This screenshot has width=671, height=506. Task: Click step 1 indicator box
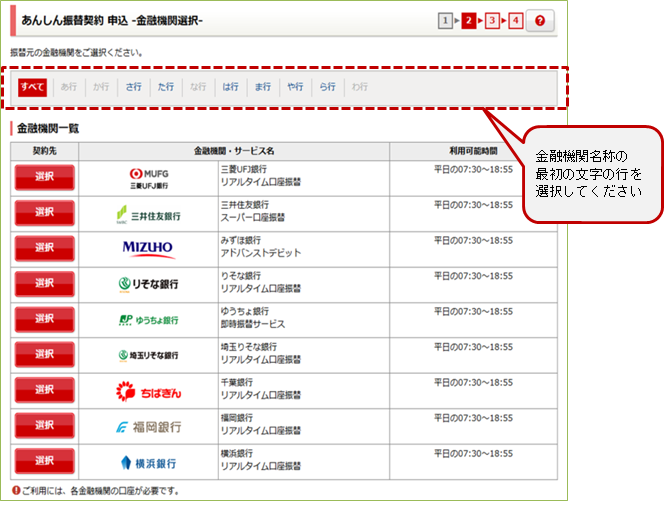coord(445,21)
